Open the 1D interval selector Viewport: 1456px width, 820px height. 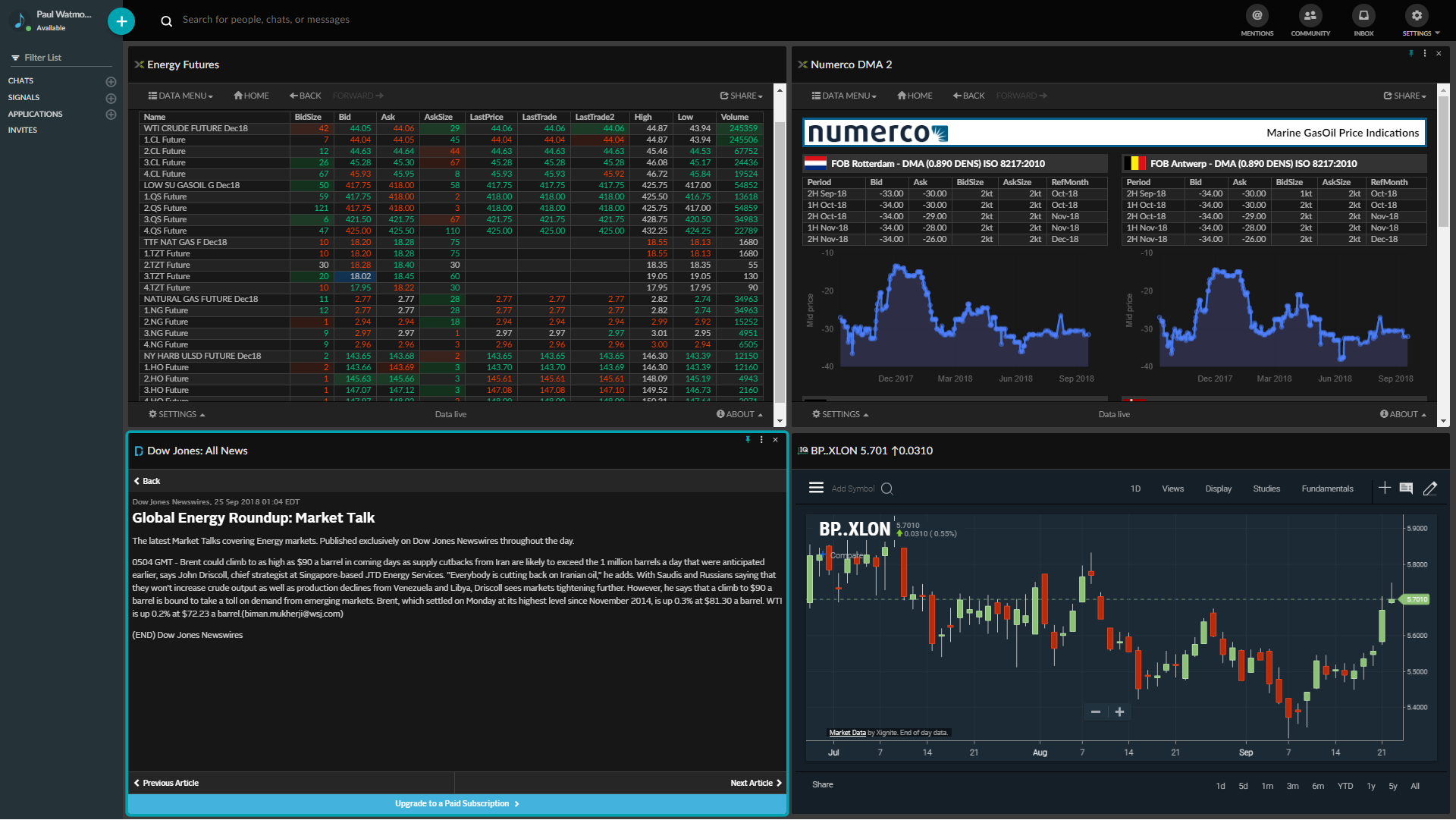pos(1135,489)
